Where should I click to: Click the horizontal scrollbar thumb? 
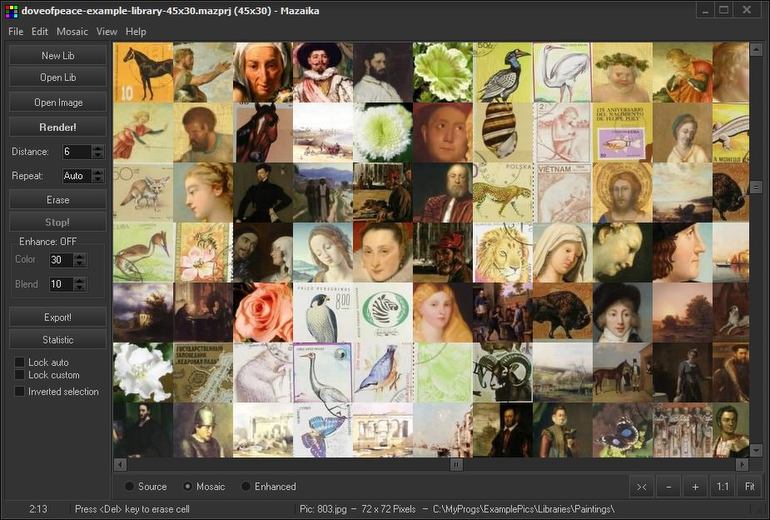point(456,464)
